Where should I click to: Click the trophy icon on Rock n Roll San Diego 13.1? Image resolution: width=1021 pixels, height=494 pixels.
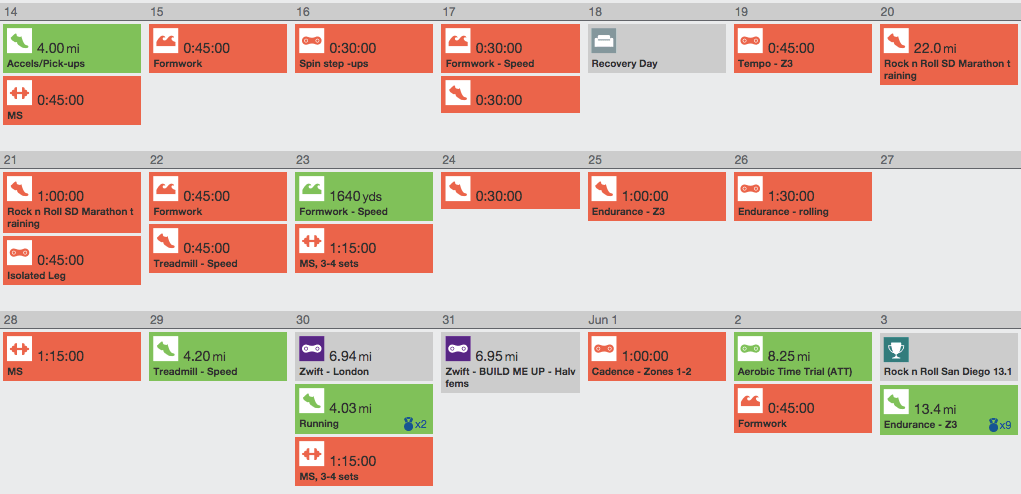(x=895, y=350)
